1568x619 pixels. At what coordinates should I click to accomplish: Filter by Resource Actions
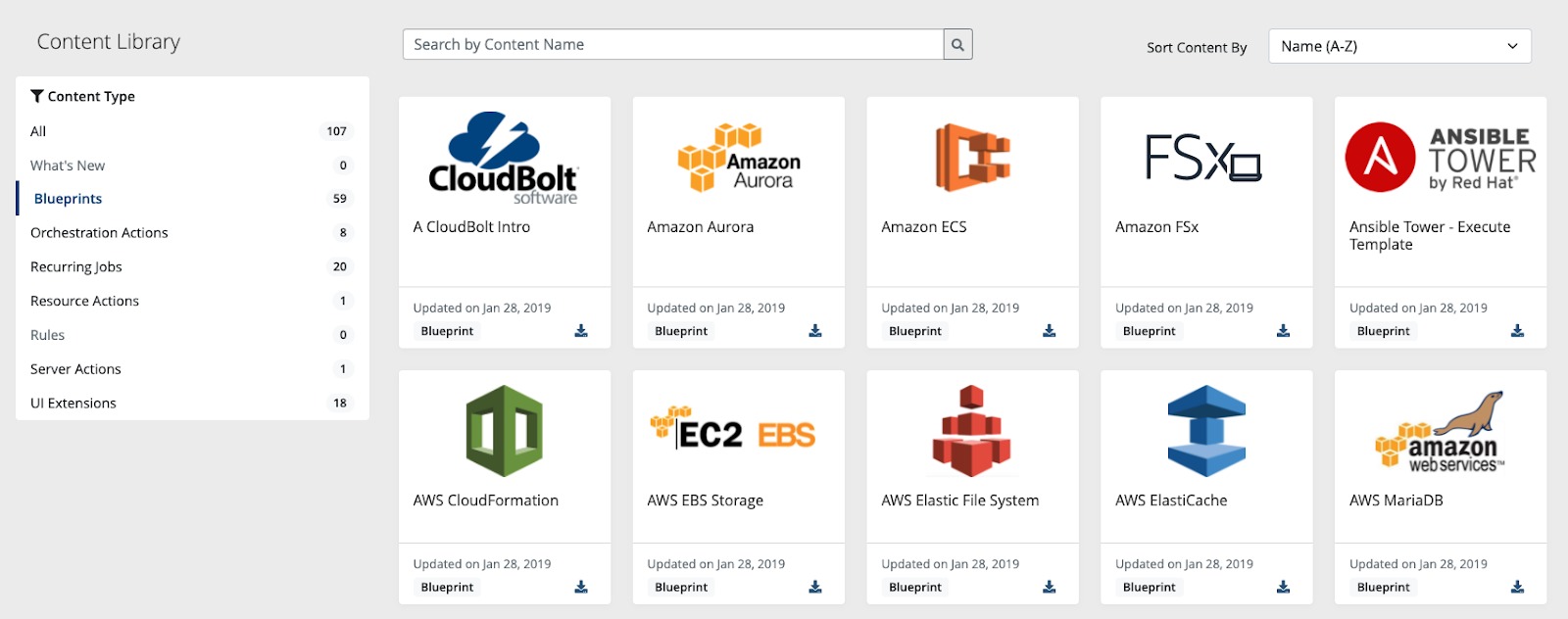[x=192, y=301]
